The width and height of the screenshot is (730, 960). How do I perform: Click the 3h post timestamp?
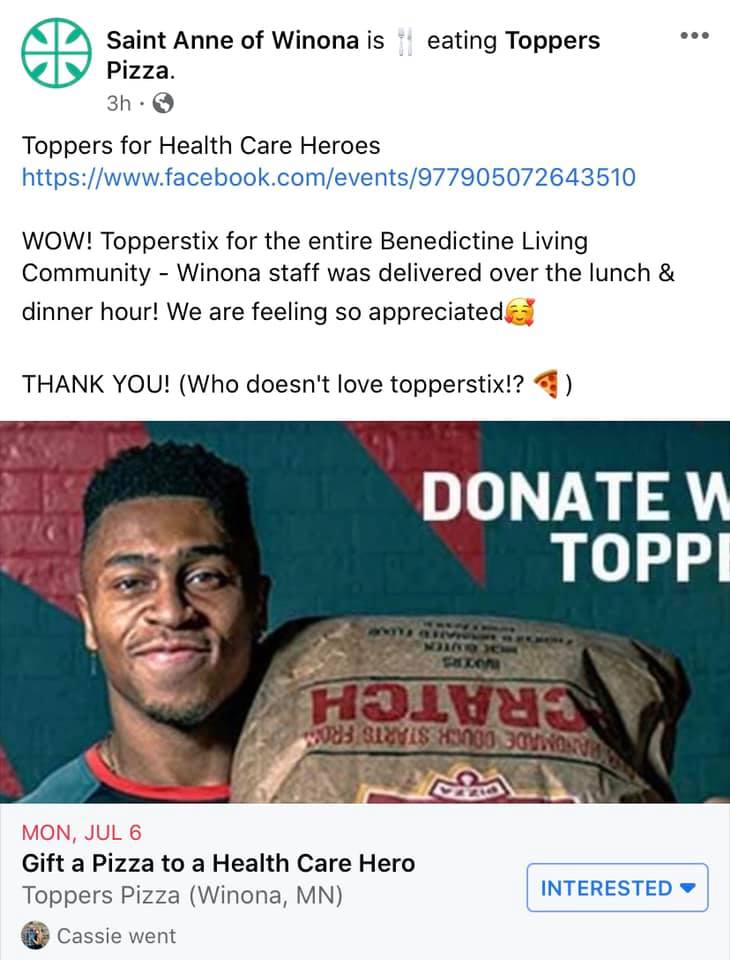[x=119, y=103]
